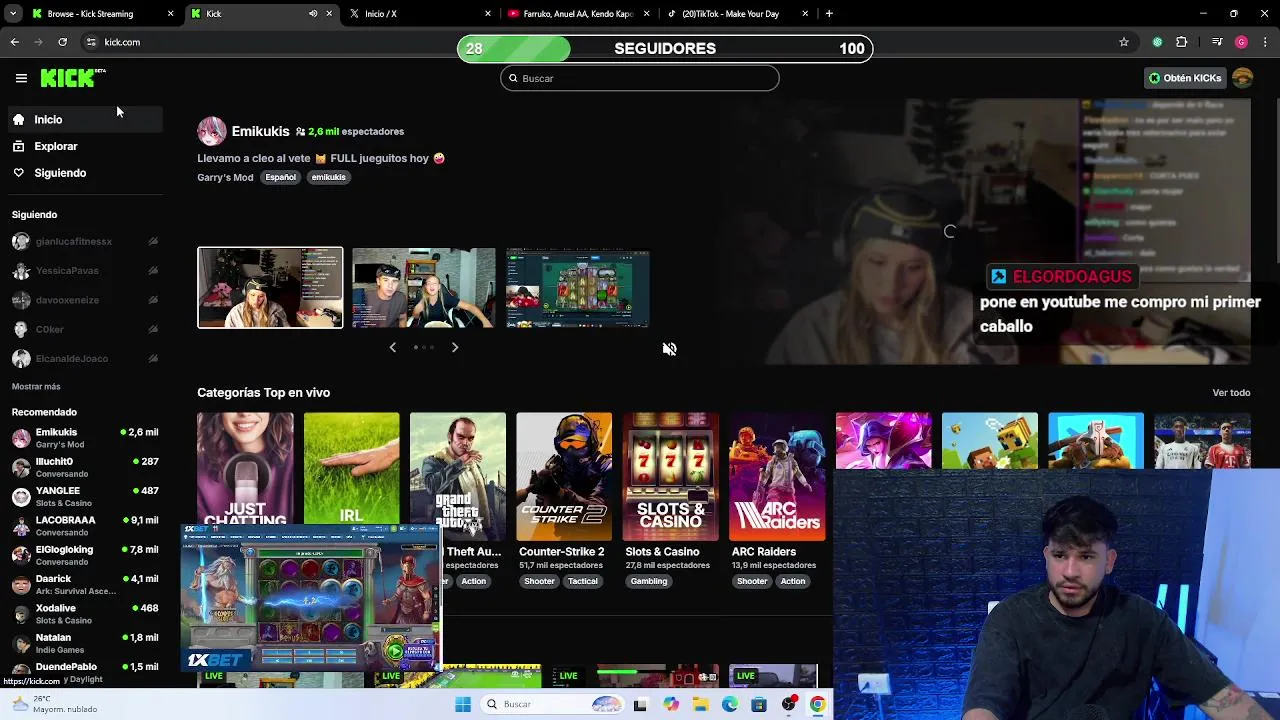
Task: Click the Gambling tag under Slots & Casino
Action: click(x=648, y=581)
